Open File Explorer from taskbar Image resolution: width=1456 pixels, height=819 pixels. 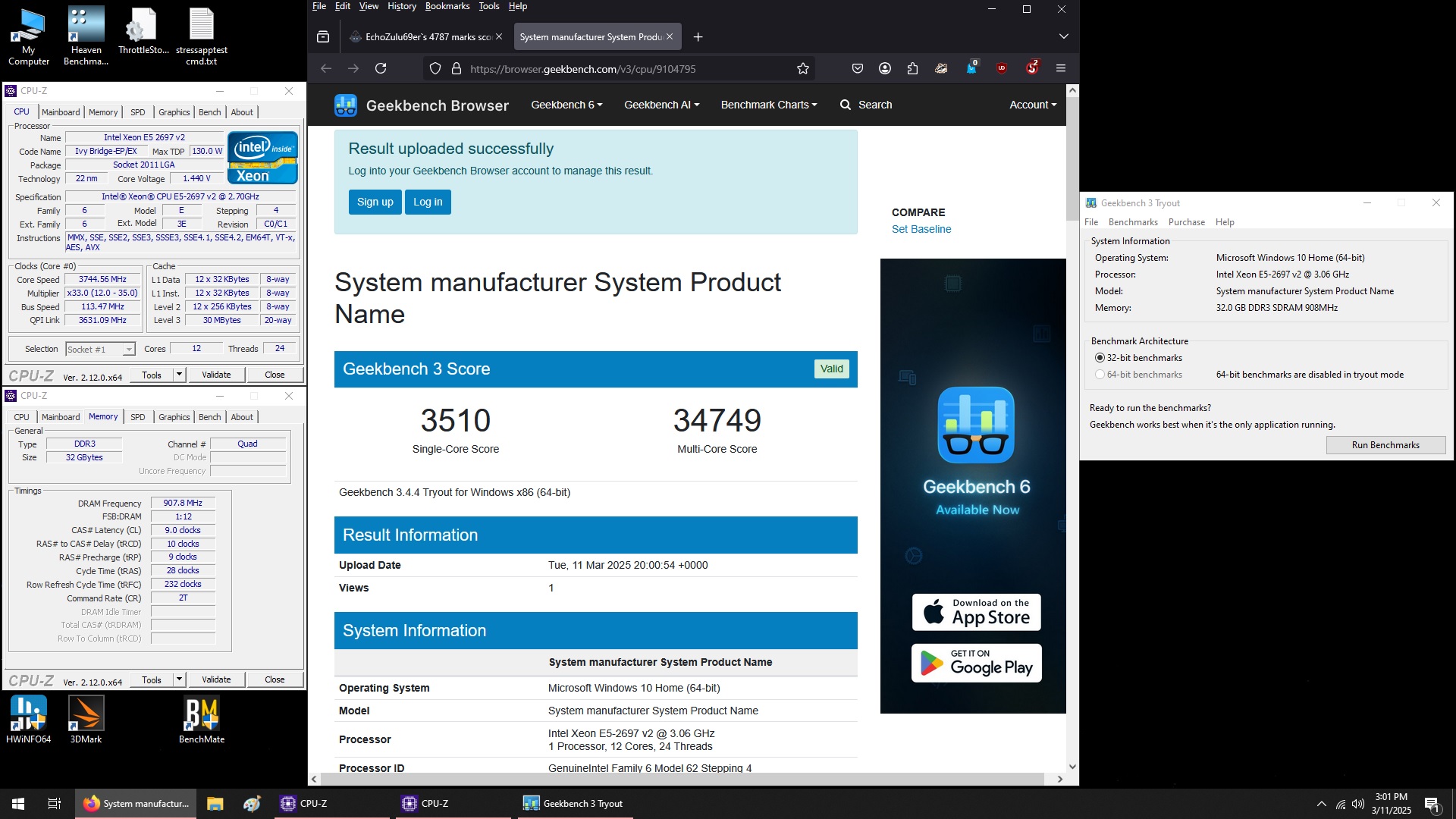tap(215, 804)
